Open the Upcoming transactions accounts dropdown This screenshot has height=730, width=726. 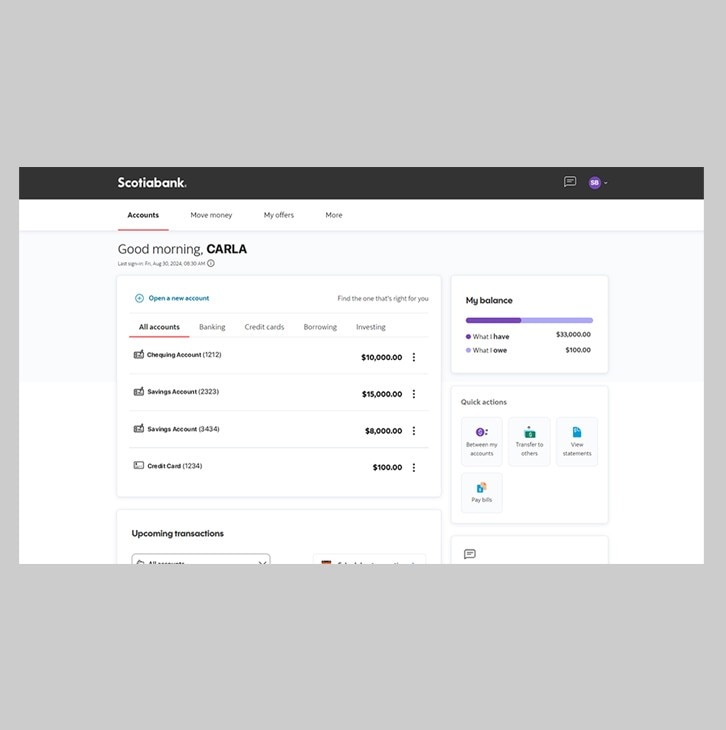[201, 559]
